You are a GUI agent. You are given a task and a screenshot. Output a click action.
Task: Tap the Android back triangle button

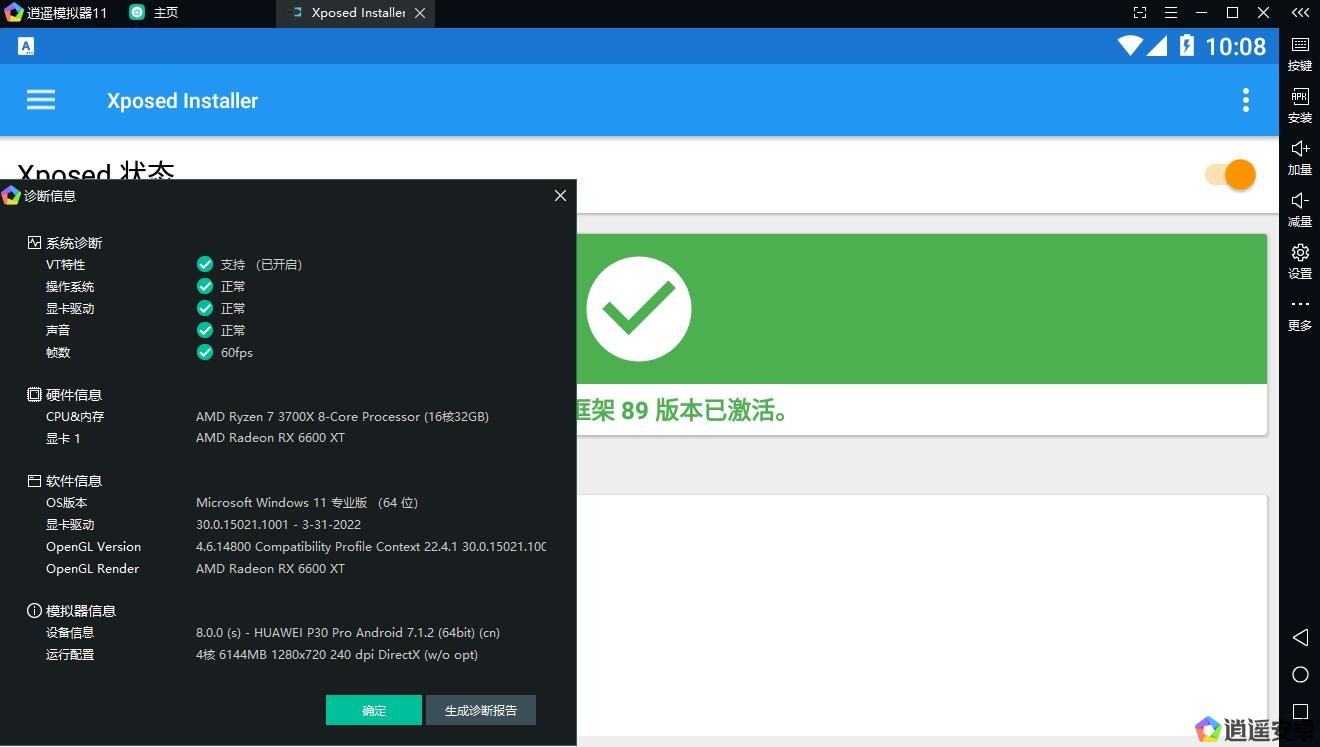(x=1300, y=637)
